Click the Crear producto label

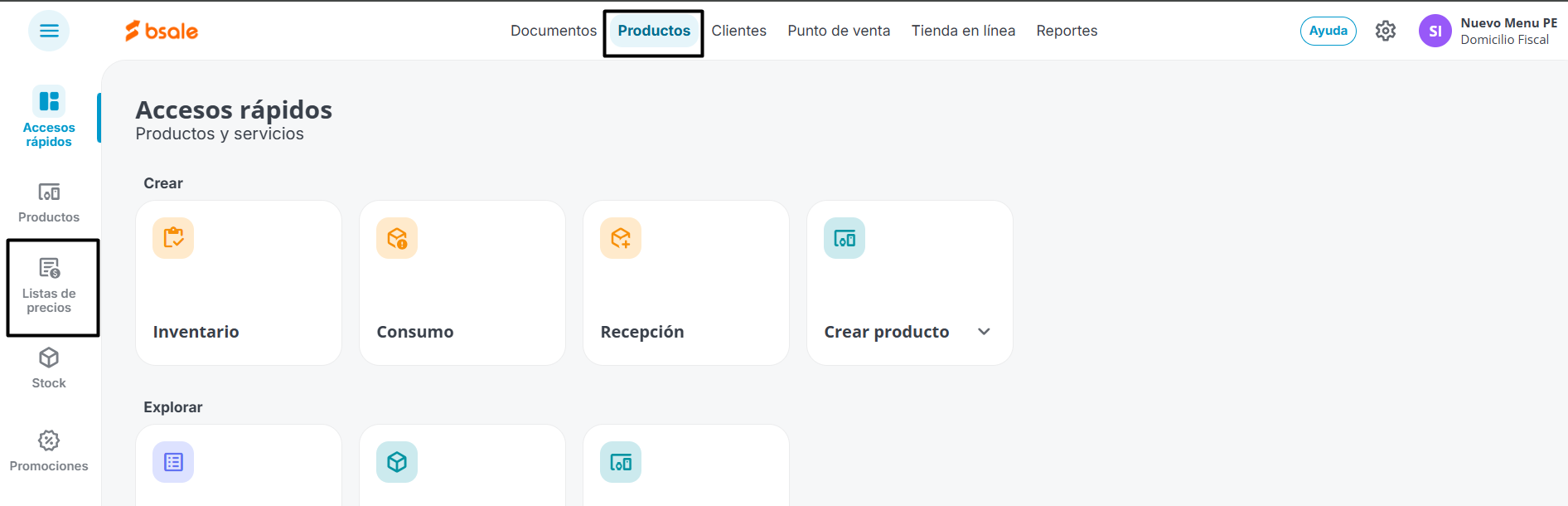[x=887, y=332]
